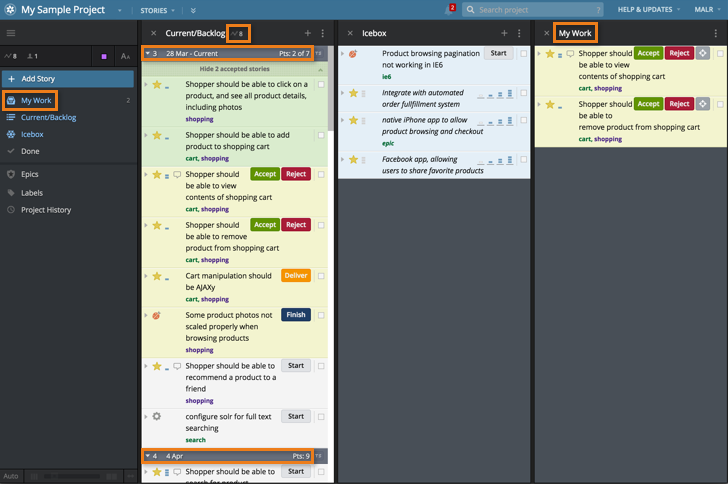Add a story in the Icebox panel with plus

(x=504, y=33)
